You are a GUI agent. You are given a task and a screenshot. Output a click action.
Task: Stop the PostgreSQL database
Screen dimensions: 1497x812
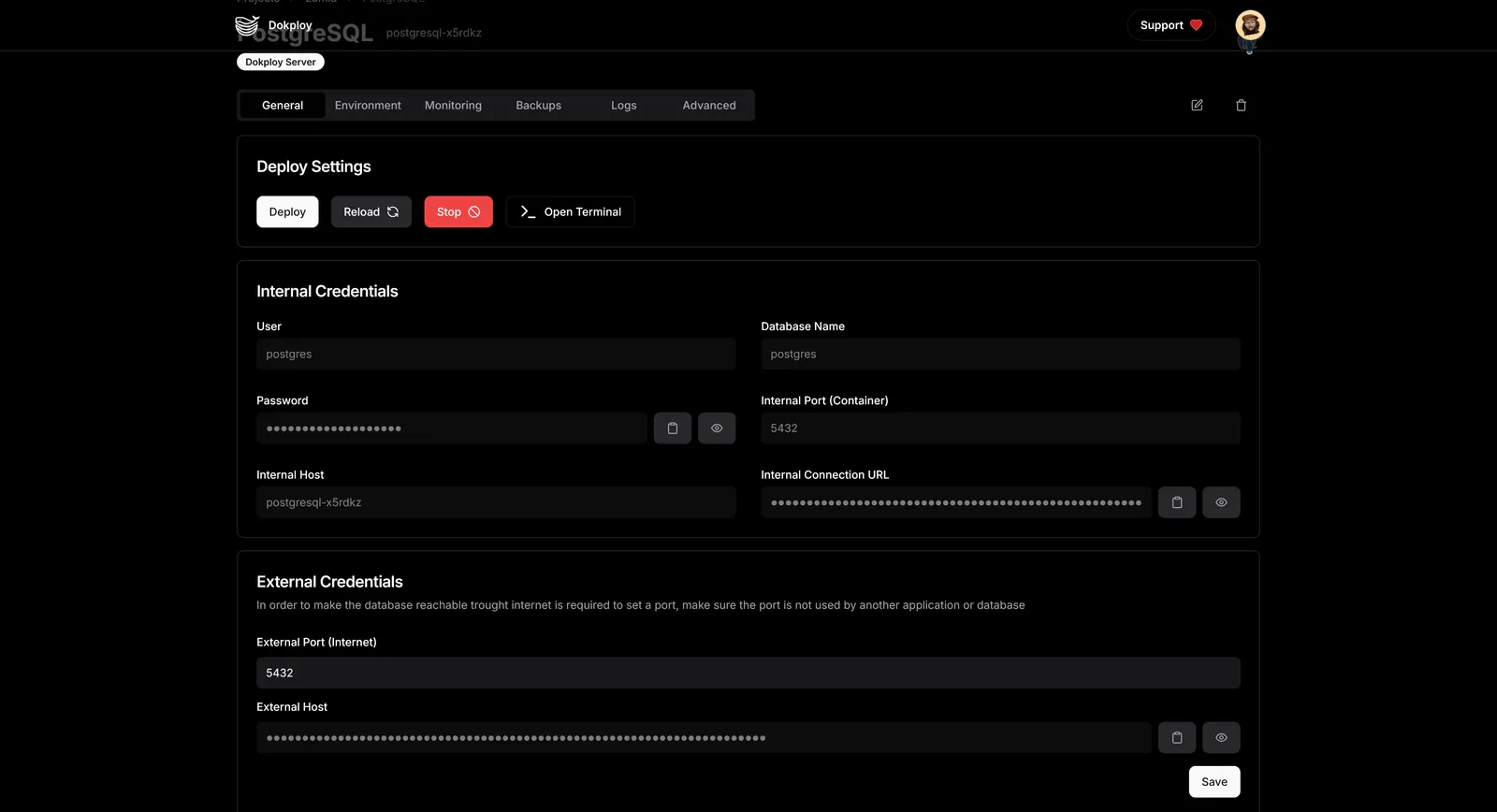click(x=458, y=212)
